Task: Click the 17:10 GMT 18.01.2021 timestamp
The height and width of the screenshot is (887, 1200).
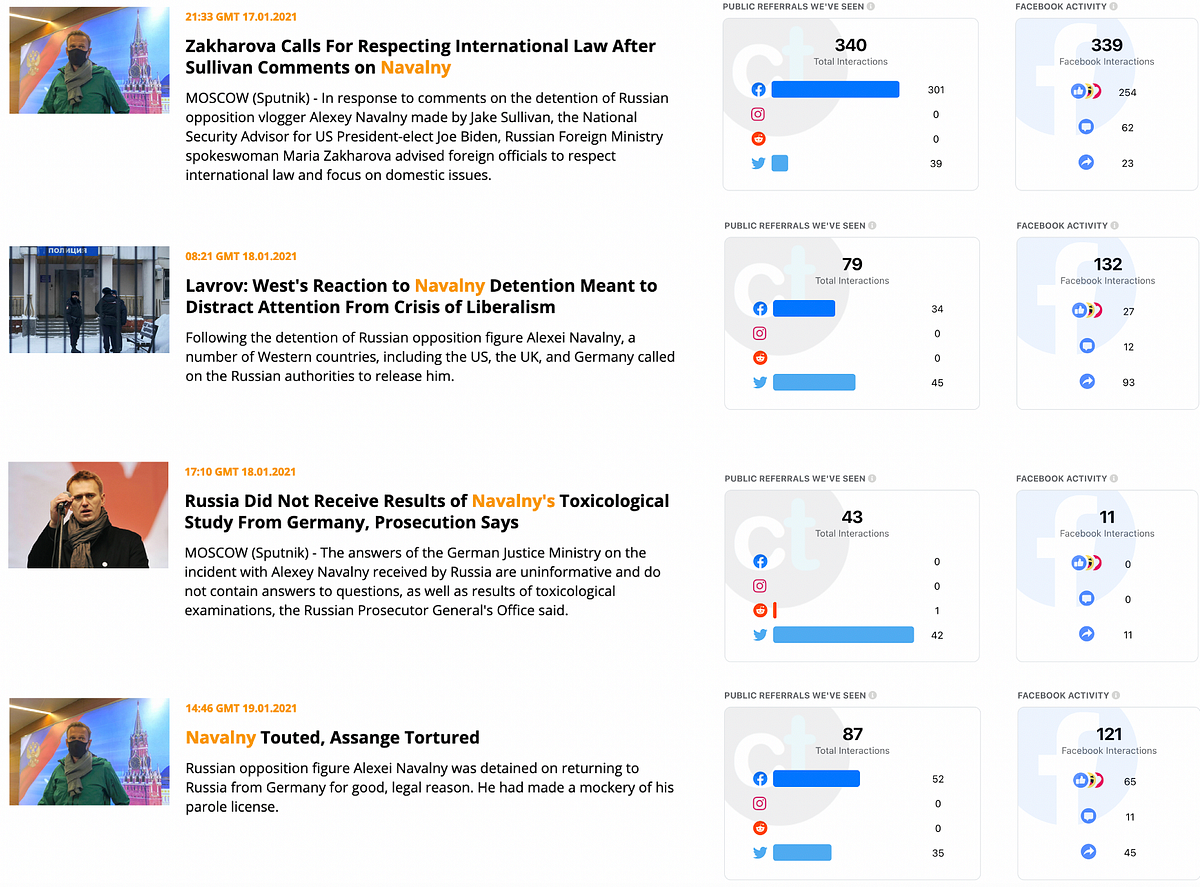Action: click(240, 472)
